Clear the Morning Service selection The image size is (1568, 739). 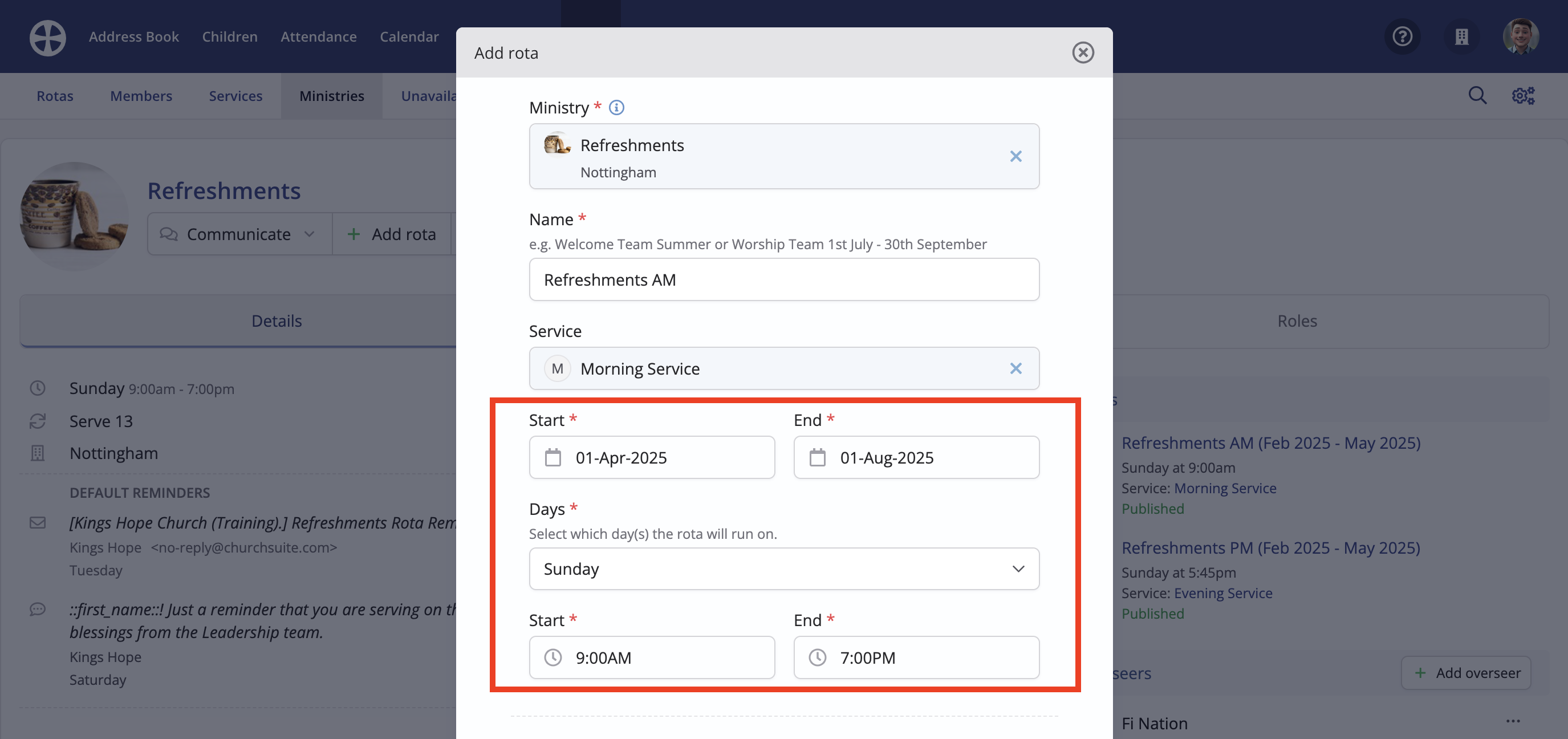click(1015, 368)
